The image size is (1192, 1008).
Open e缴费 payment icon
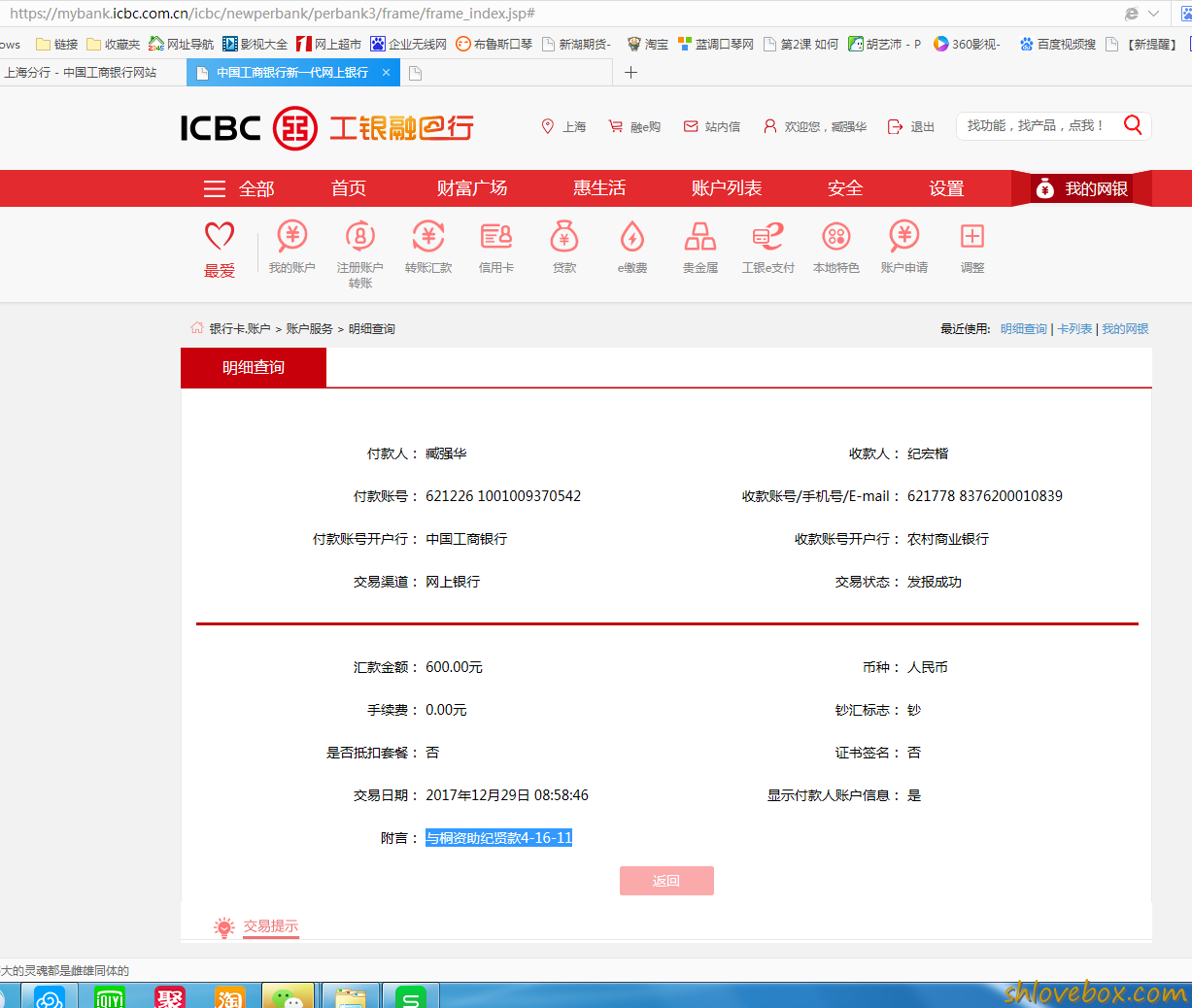coord(632,236)
